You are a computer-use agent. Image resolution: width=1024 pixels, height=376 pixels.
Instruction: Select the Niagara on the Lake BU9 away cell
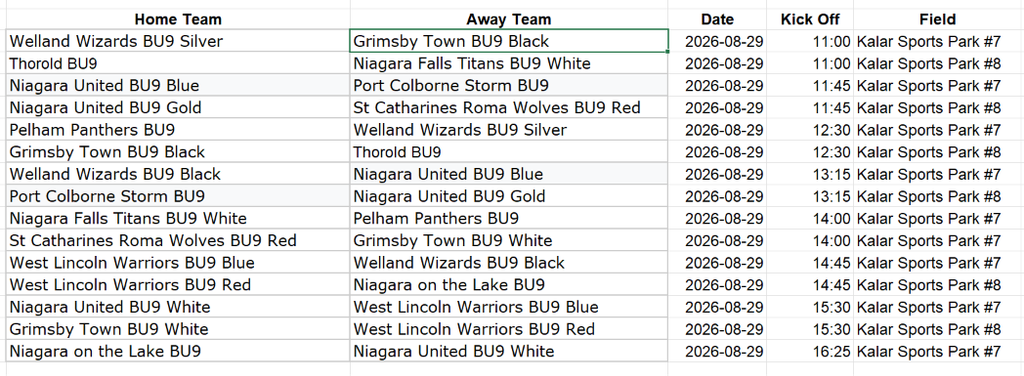(x=509, y=285)
